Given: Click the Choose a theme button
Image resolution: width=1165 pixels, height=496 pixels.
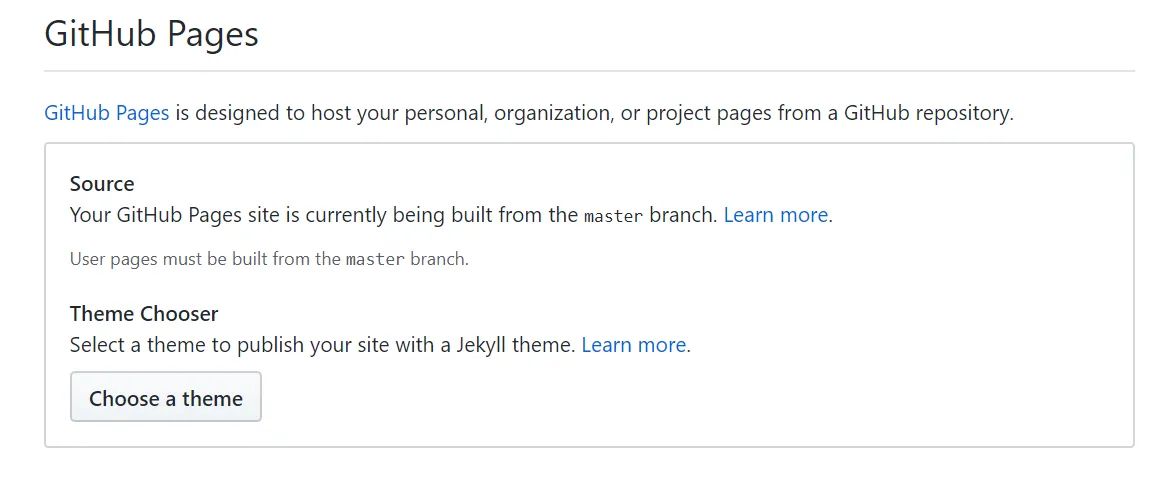Looking at the screenshot, I should point(166,398).
